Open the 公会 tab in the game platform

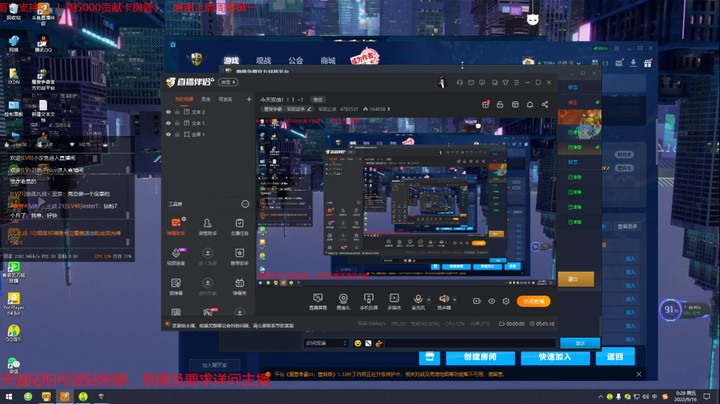(x=296, y=61)
